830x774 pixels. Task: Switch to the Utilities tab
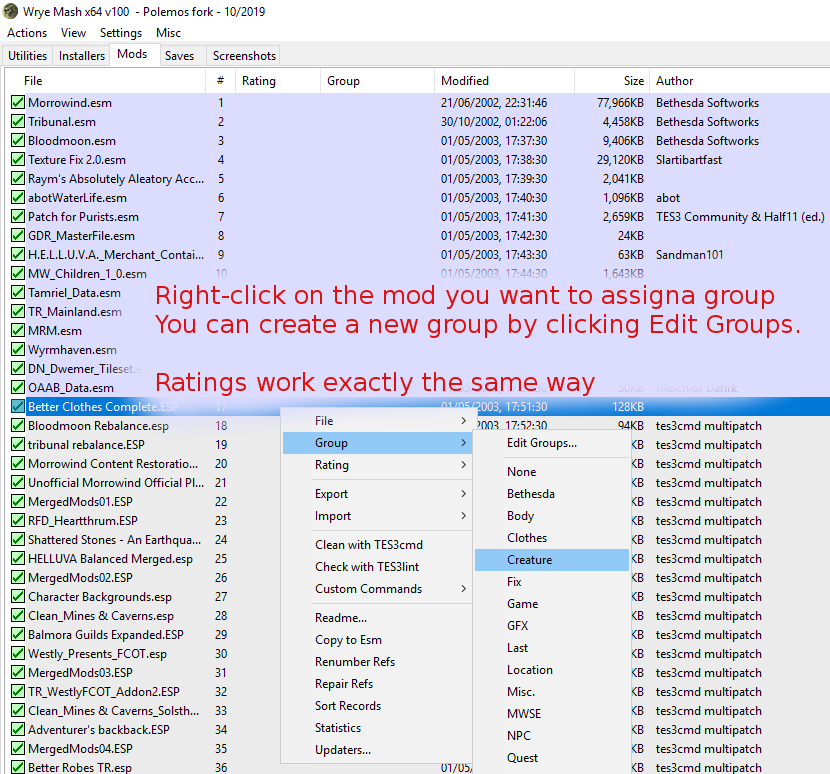point(28,56)
